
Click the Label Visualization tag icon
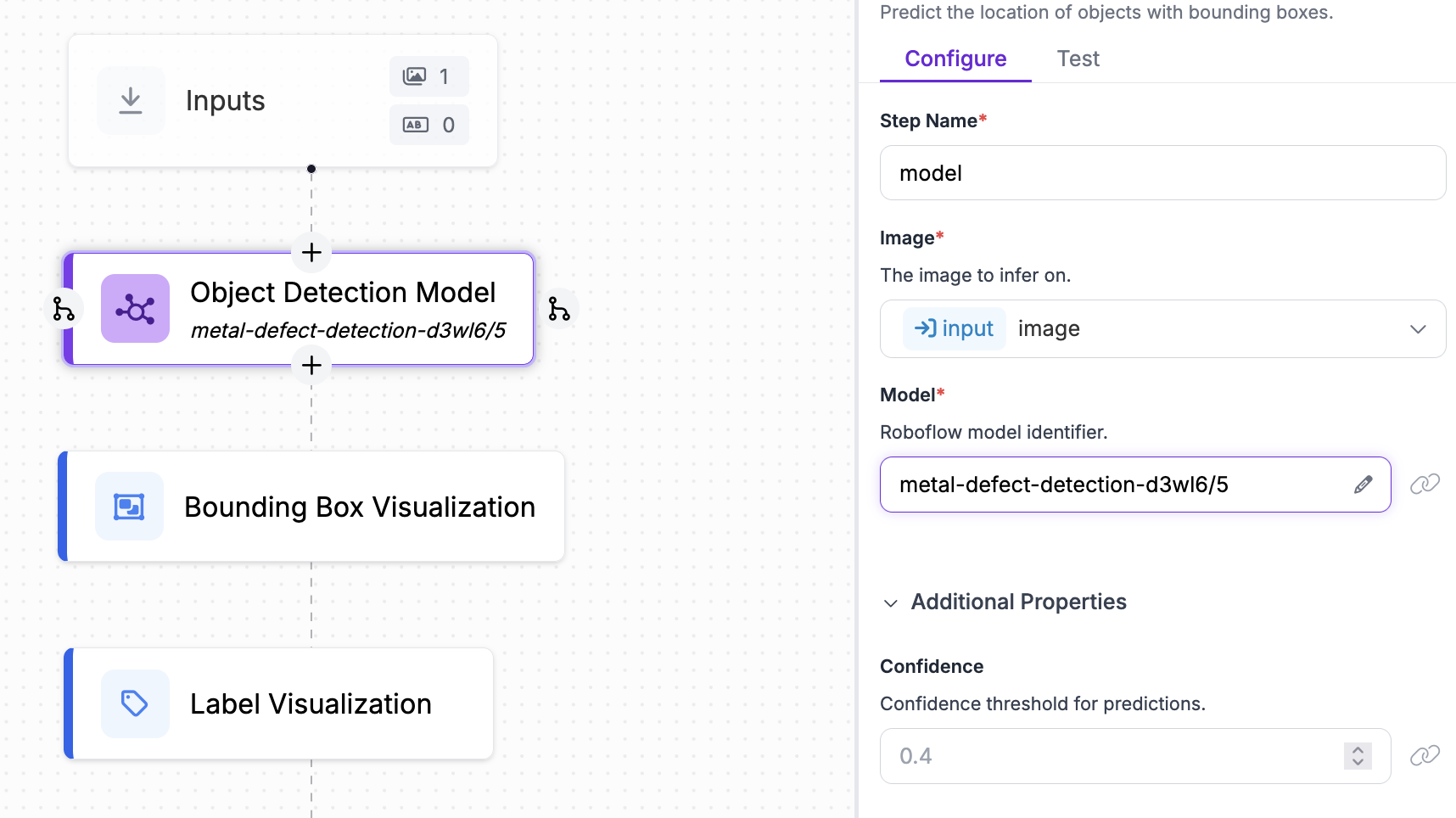[134, 703]
